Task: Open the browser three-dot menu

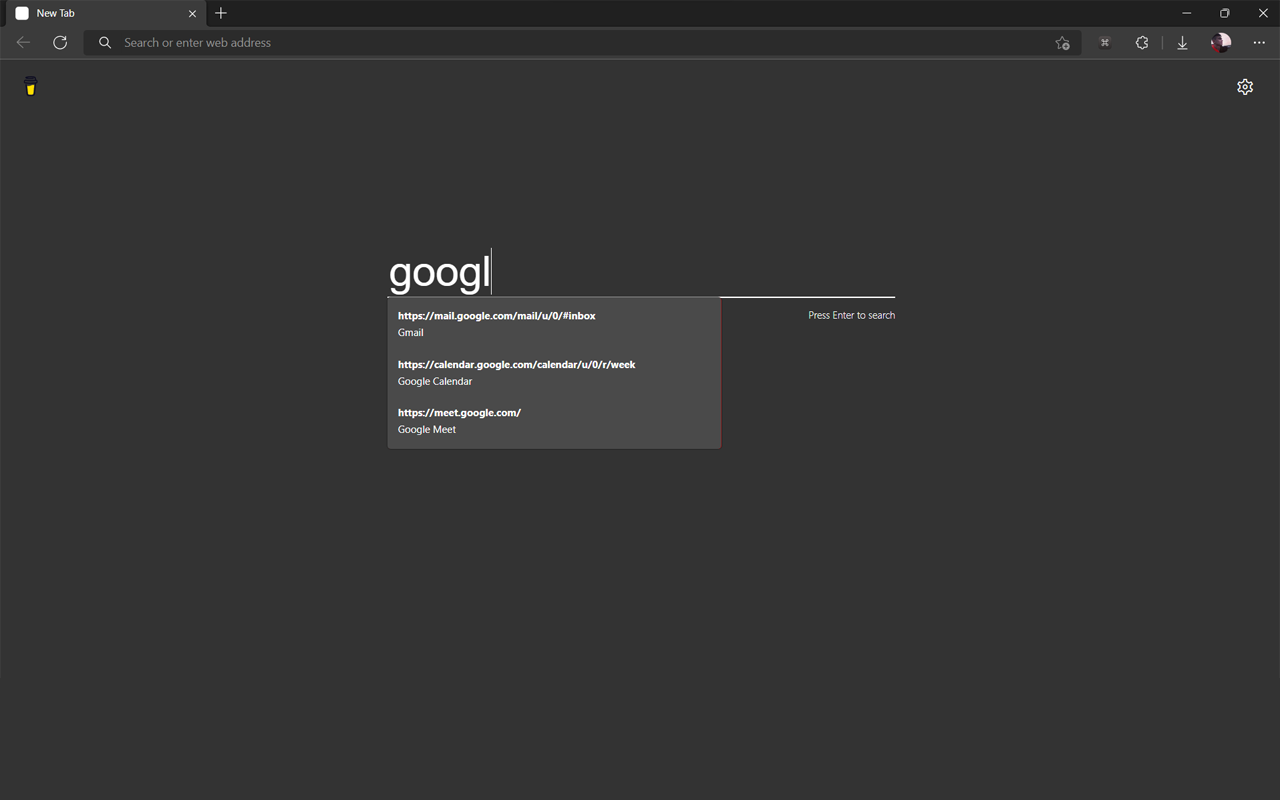Action: tap(1259, 42)
